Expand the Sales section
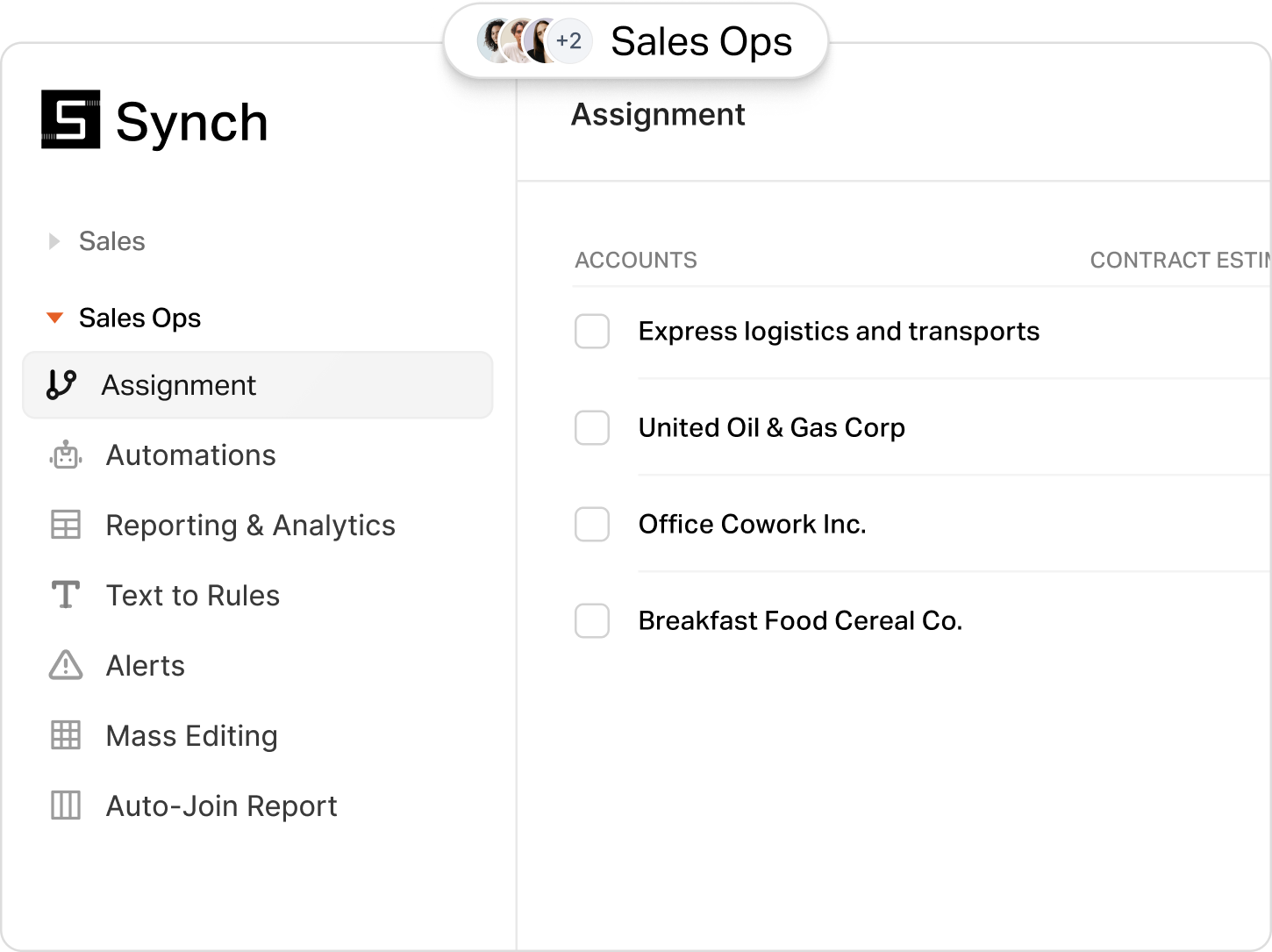 click(x=55, y=241)
